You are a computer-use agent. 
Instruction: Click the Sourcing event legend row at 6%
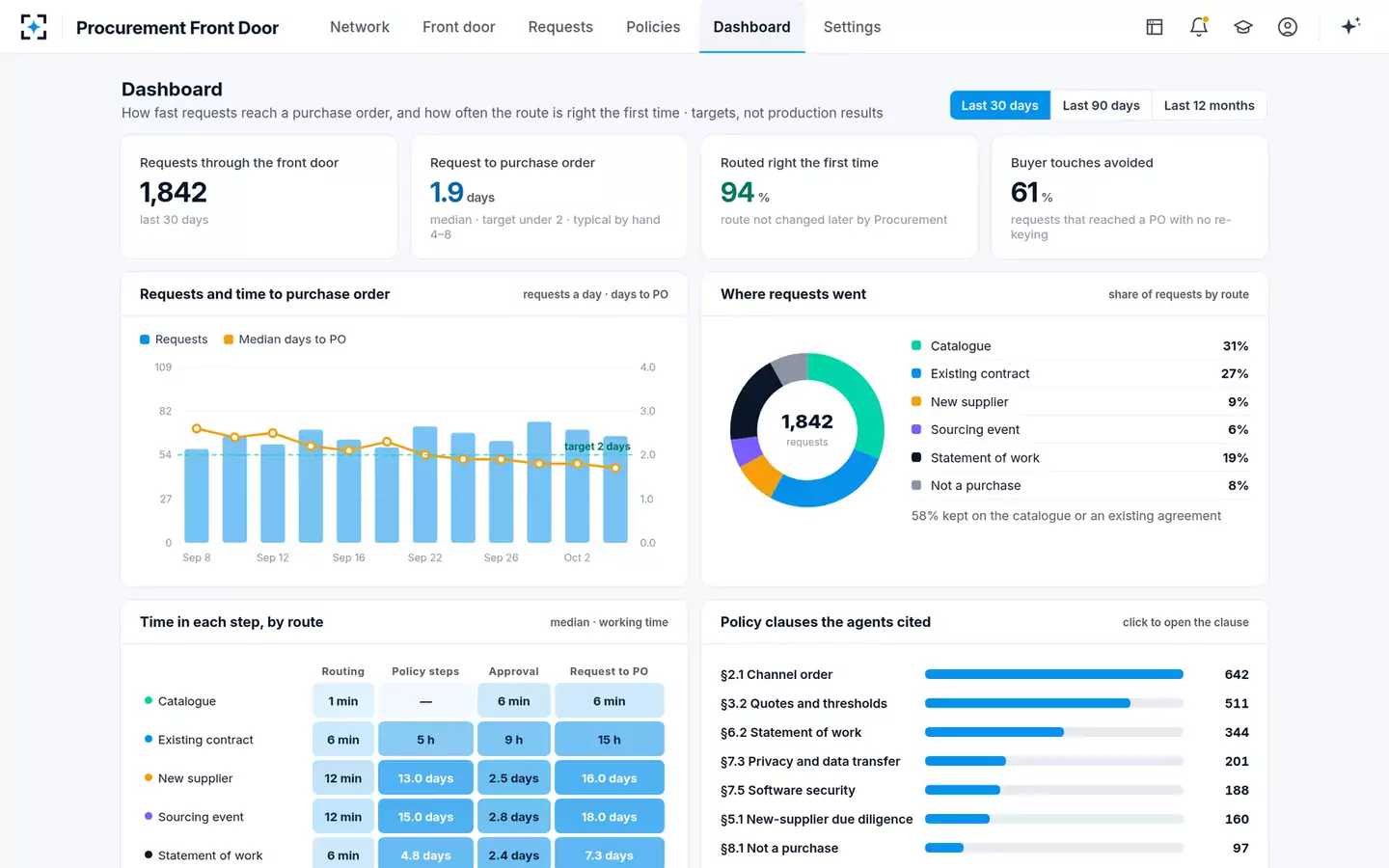[x=1080, y=430]
